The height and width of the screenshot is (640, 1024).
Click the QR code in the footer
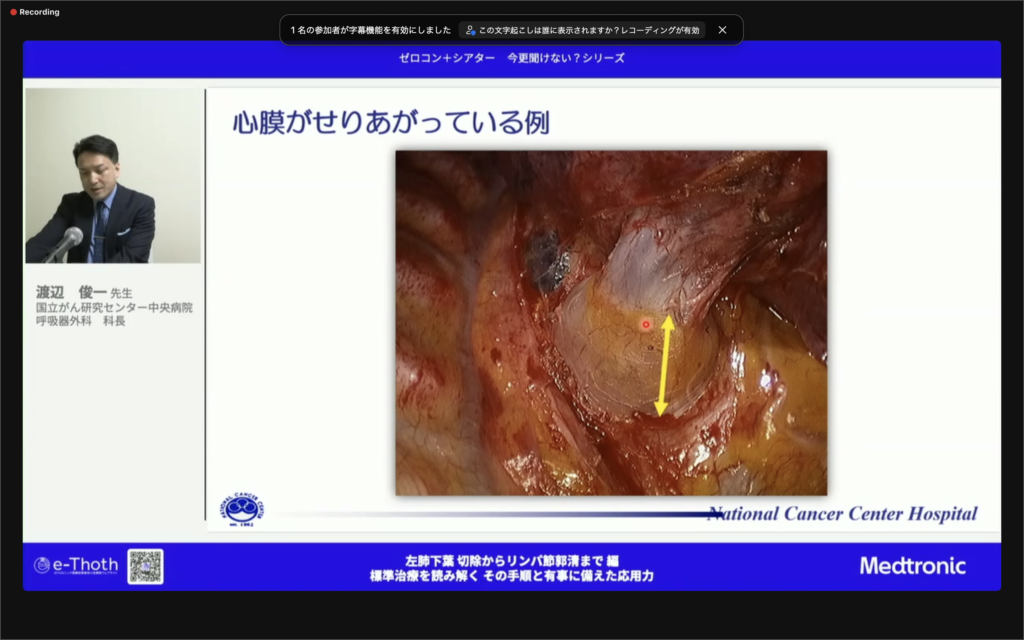point(145,566)
